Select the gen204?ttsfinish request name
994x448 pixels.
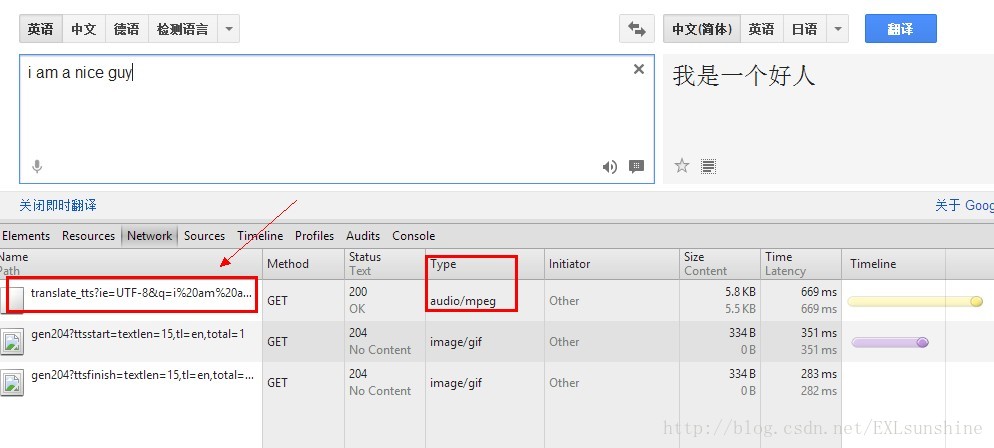pyautogui.click(x=143, y=375)
